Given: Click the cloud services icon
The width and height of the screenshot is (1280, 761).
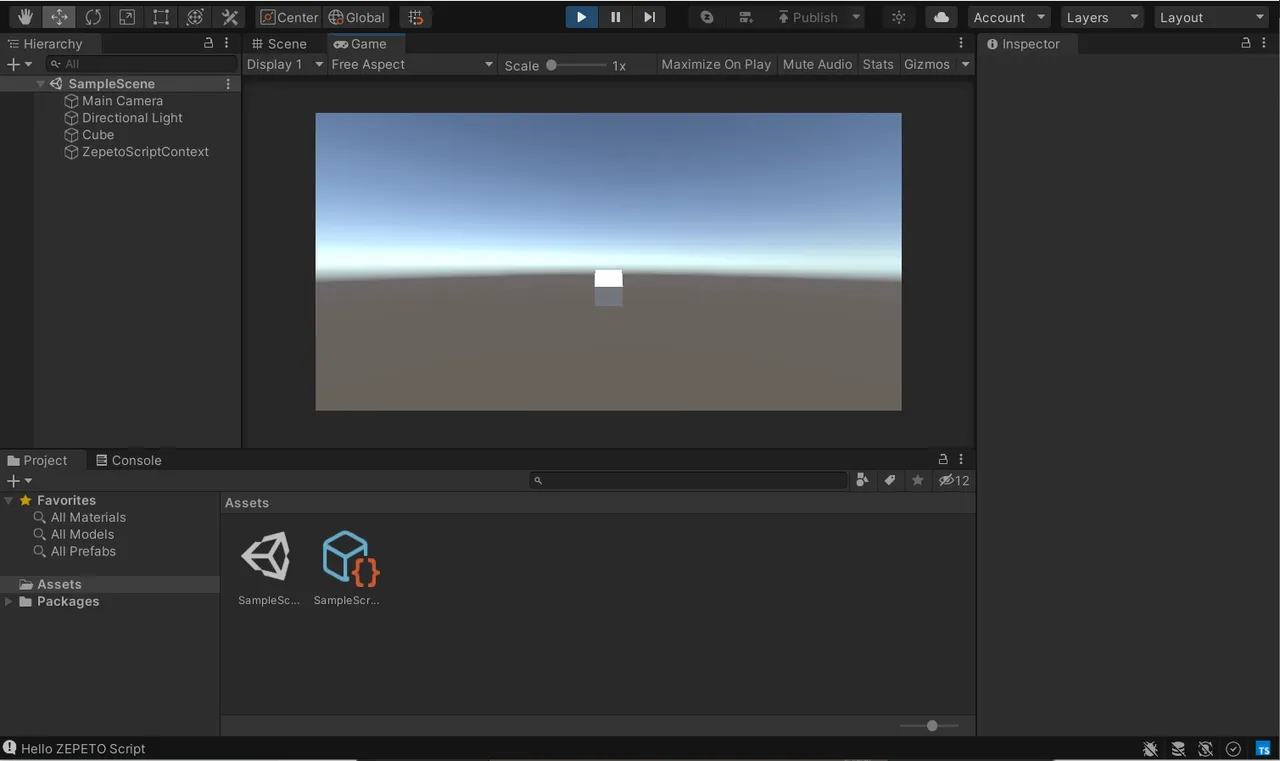Looking at the screenshot, I should (941, 17).
